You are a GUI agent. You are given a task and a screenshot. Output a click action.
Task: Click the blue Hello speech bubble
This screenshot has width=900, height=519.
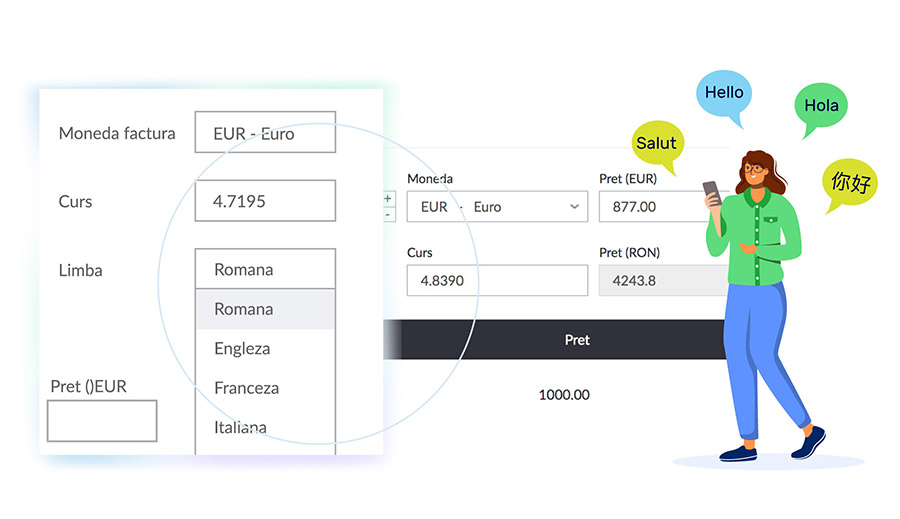724,95
